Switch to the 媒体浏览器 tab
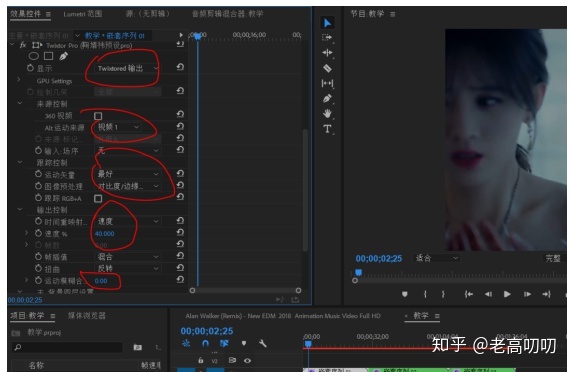Viewport: 572px width, 372px height. pyautogui.click(x=86, y=315)
